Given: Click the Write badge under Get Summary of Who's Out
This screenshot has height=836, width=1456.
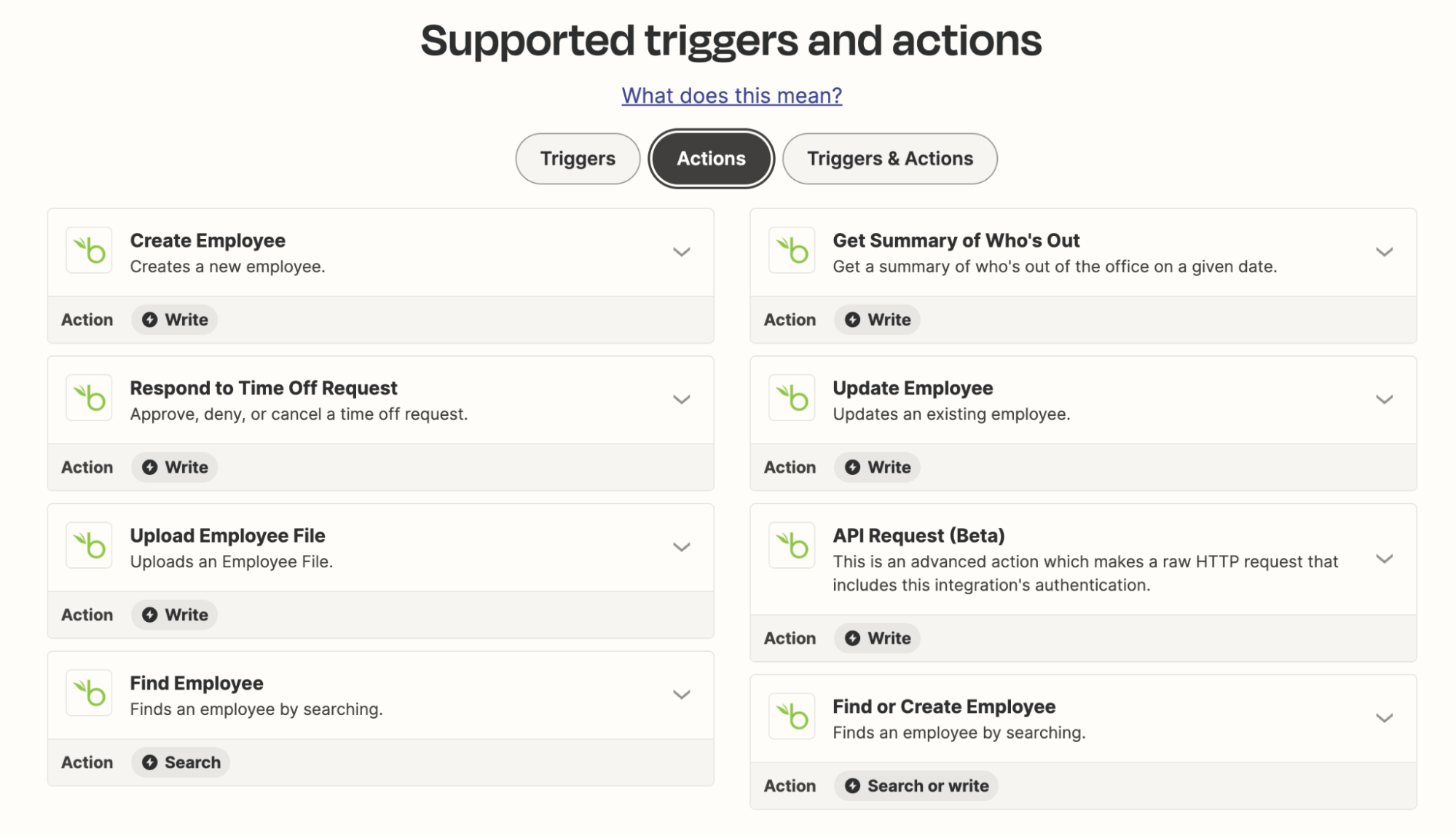Looking at the screenshot, I should coord(878,320).
